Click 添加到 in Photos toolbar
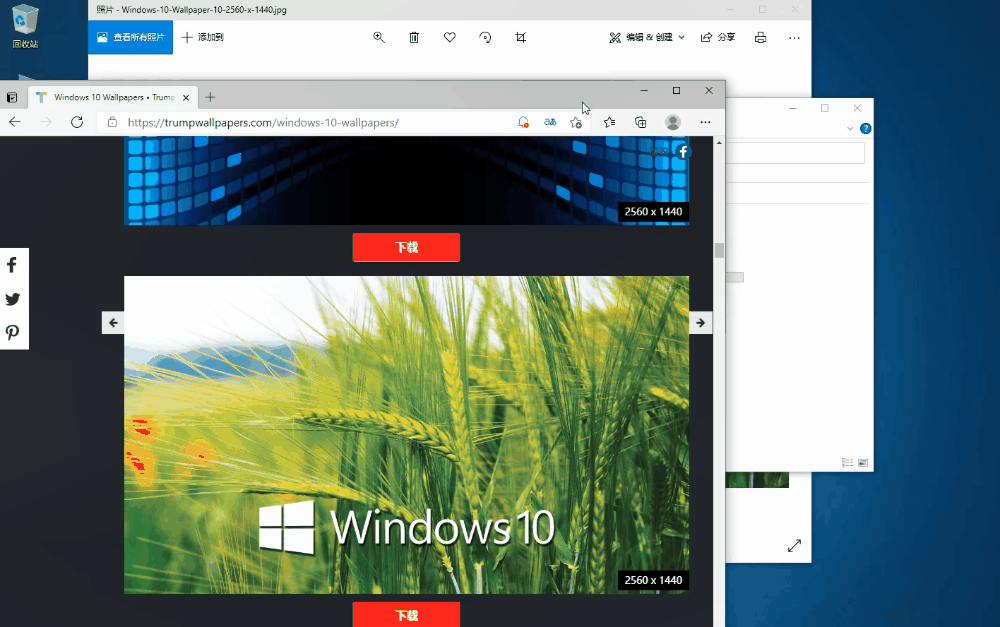 point(203,38)
